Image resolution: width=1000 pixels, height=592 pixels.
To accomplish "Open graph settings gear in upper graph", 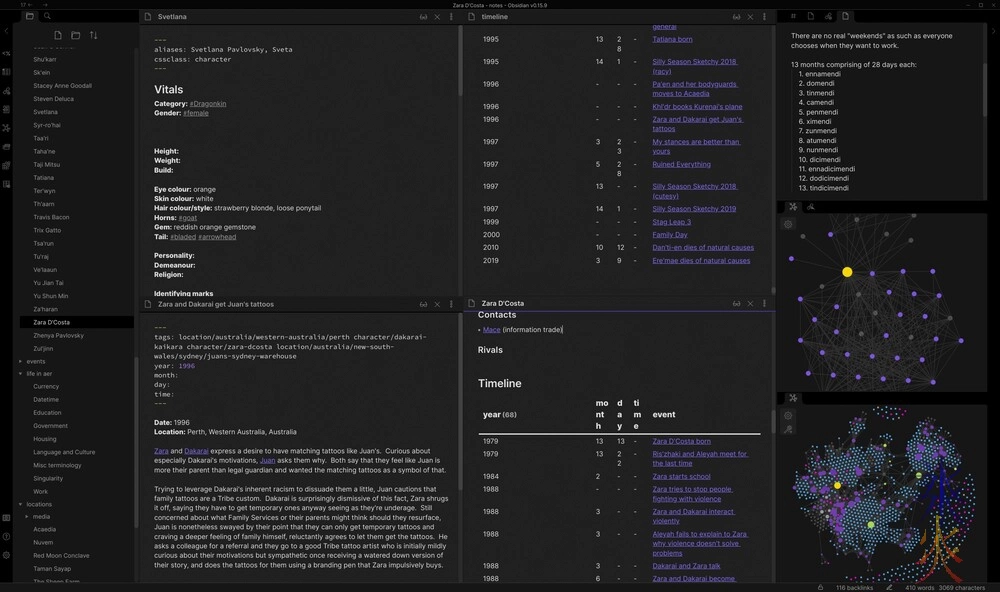I will pos(788,224).
